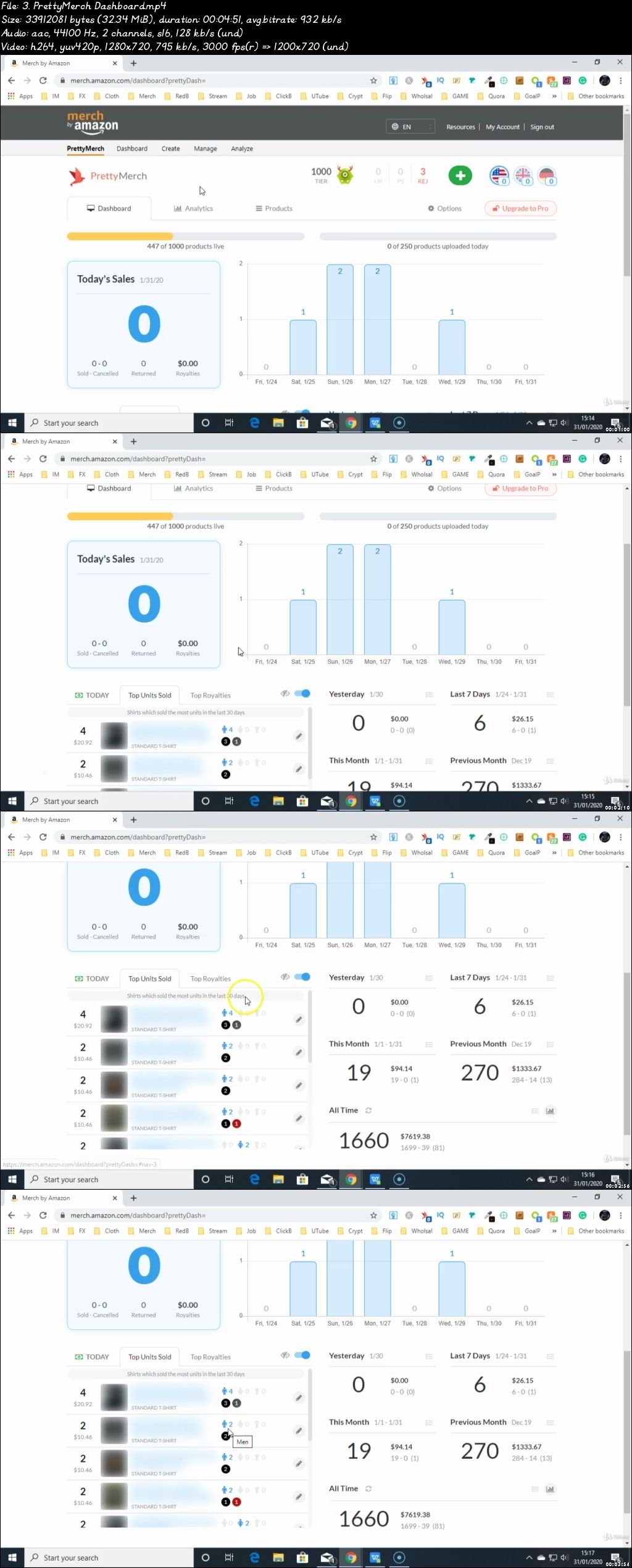
Task: Select the UK flag marketplace icon
Action: (523, 176)
